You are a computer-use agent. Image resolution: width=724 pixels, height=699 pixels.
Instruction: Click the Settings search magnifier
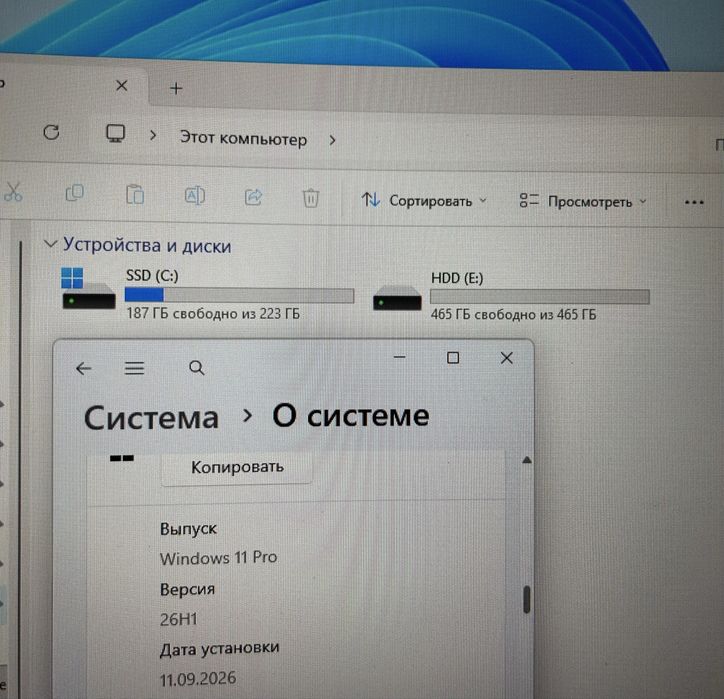click(x=197, y=368)
